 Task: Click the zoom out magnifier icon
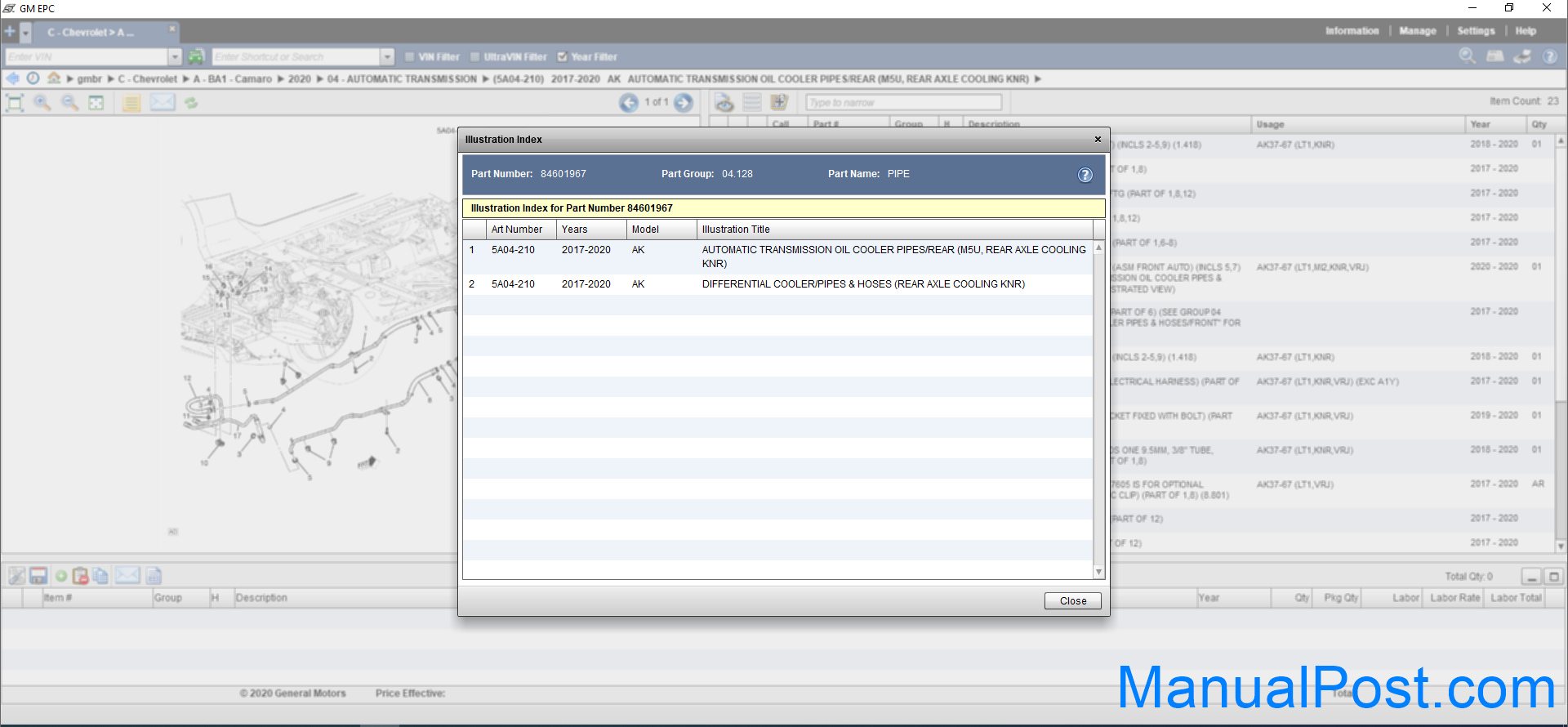[70, 102]
